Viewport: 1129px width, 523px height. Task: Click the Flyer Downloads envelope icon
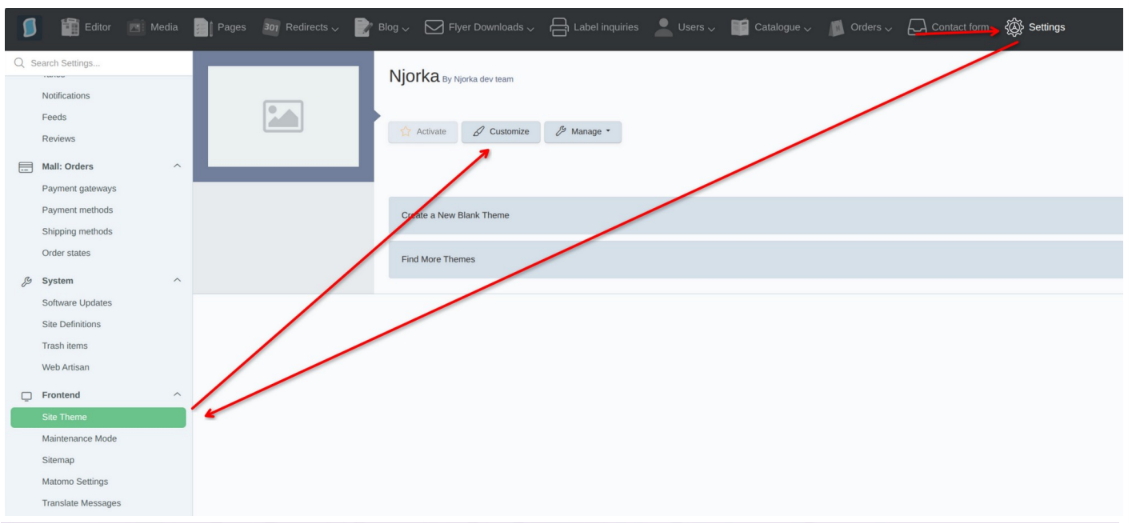[433, 27]
